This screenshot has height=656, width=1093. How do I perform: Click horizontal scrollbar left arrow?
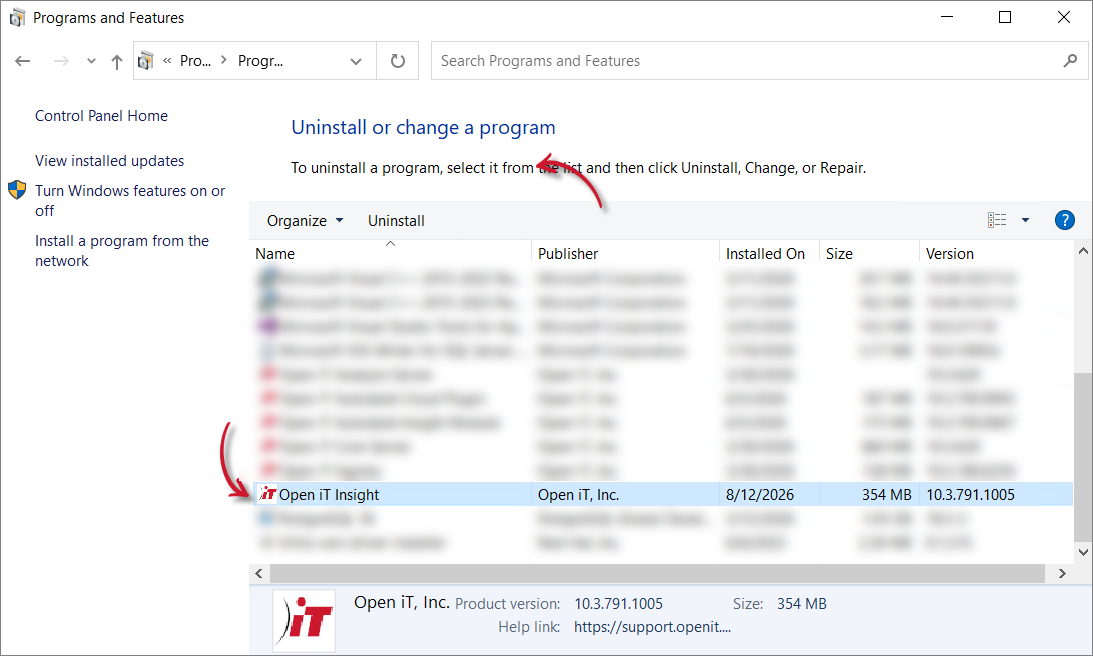[x=259, y=573]
